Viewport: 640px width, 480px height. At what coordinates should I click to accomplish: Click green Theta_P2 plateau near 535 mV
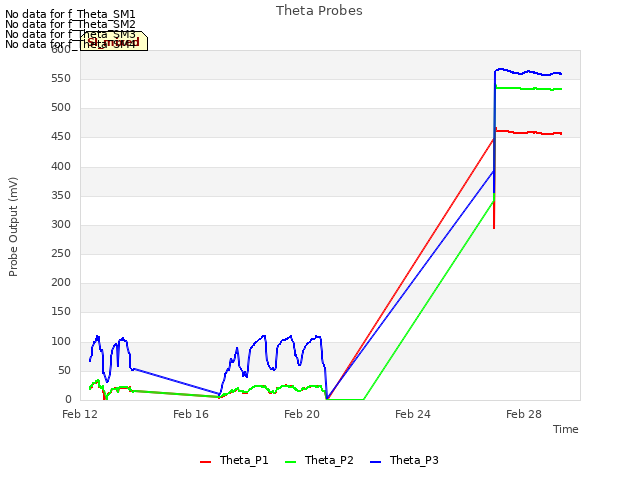click(x=529, y=89)
